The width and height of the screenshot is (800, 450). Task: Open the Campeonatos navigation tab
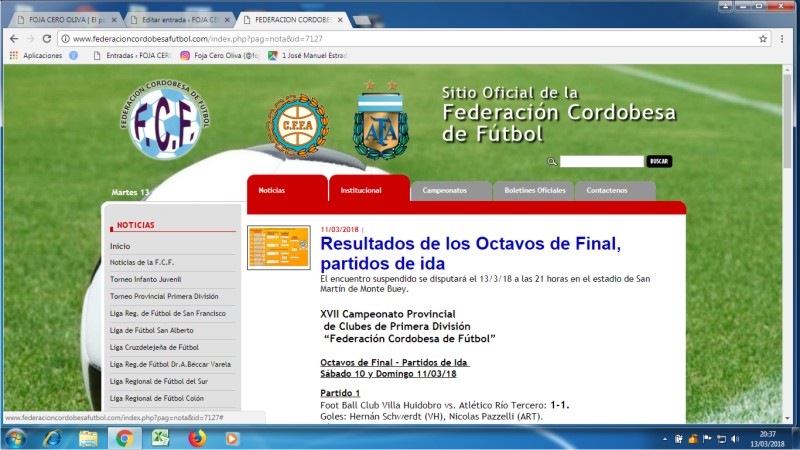pyautogui.click(x=452, y=190)
